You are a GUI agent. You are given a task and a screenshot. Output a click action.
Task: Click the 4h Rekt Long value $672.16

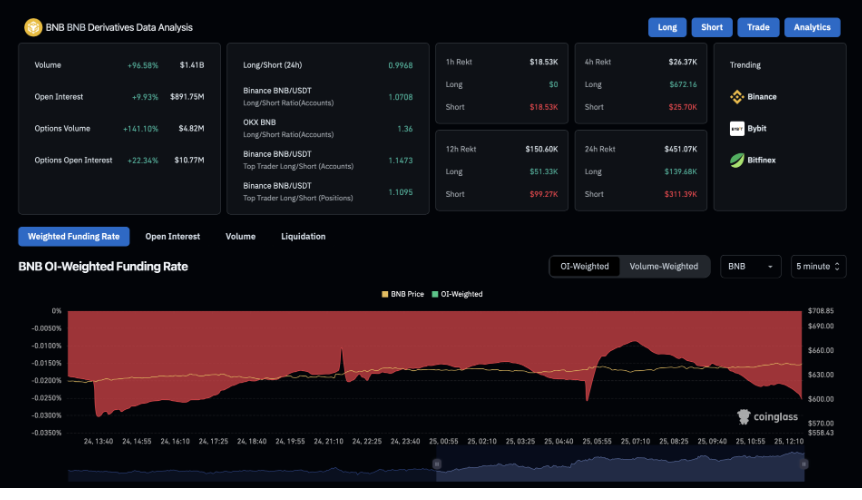683,85
